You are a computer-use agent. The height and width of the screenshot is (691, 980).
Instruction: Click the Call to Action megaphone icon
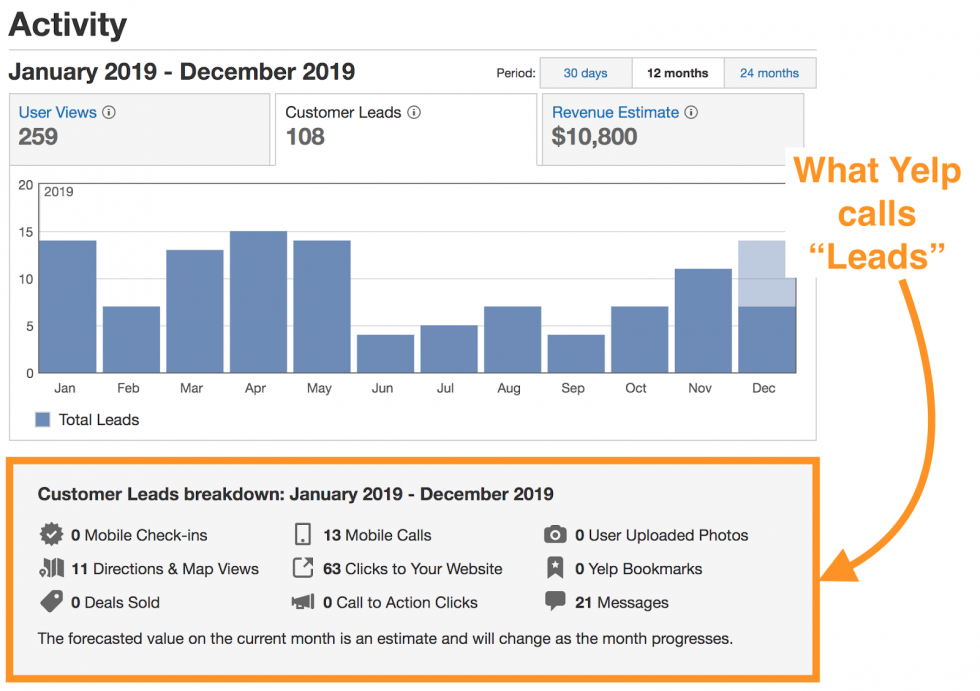(x=303, y=602)
